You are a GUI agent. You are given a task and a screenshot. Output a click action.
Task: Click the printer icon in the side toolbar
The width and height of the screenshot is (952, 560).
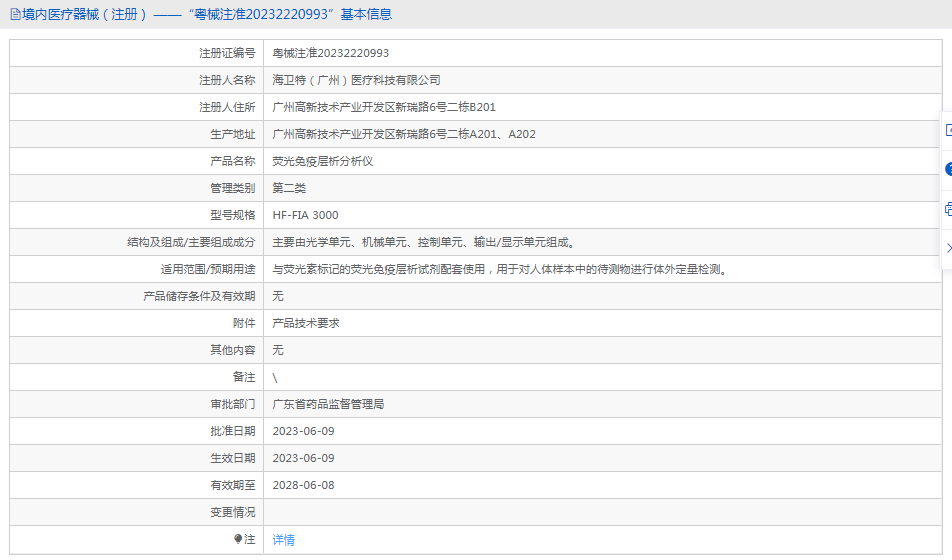[948, 210]
